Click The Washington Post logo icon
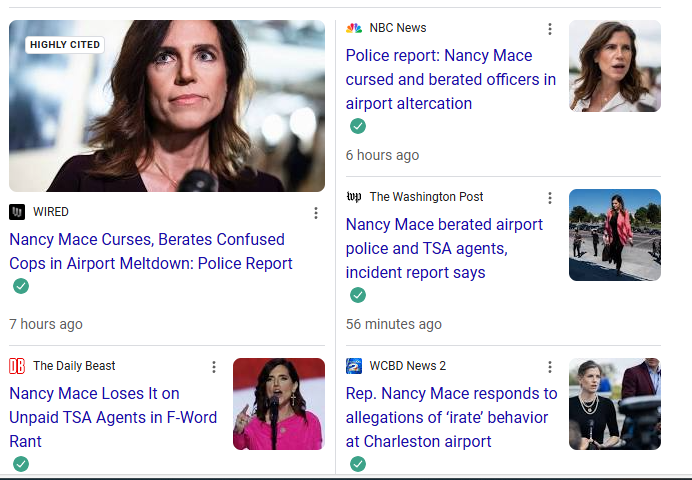This screenshot has height=480, width=692. pos(354,197)
